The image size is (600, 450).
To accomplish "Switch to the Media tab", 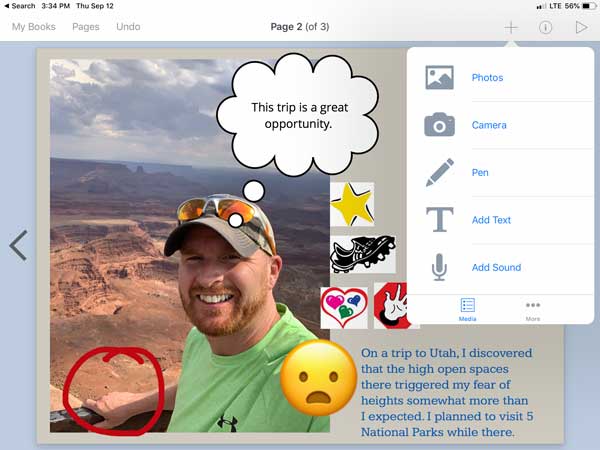I will (x=467, y=309).
